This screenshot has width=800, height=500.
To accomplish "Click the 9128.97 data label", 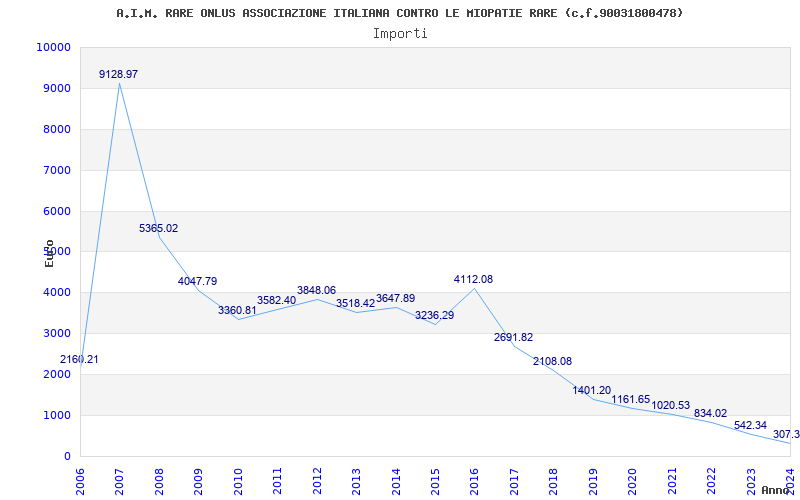I will click(x=118, y=74).
